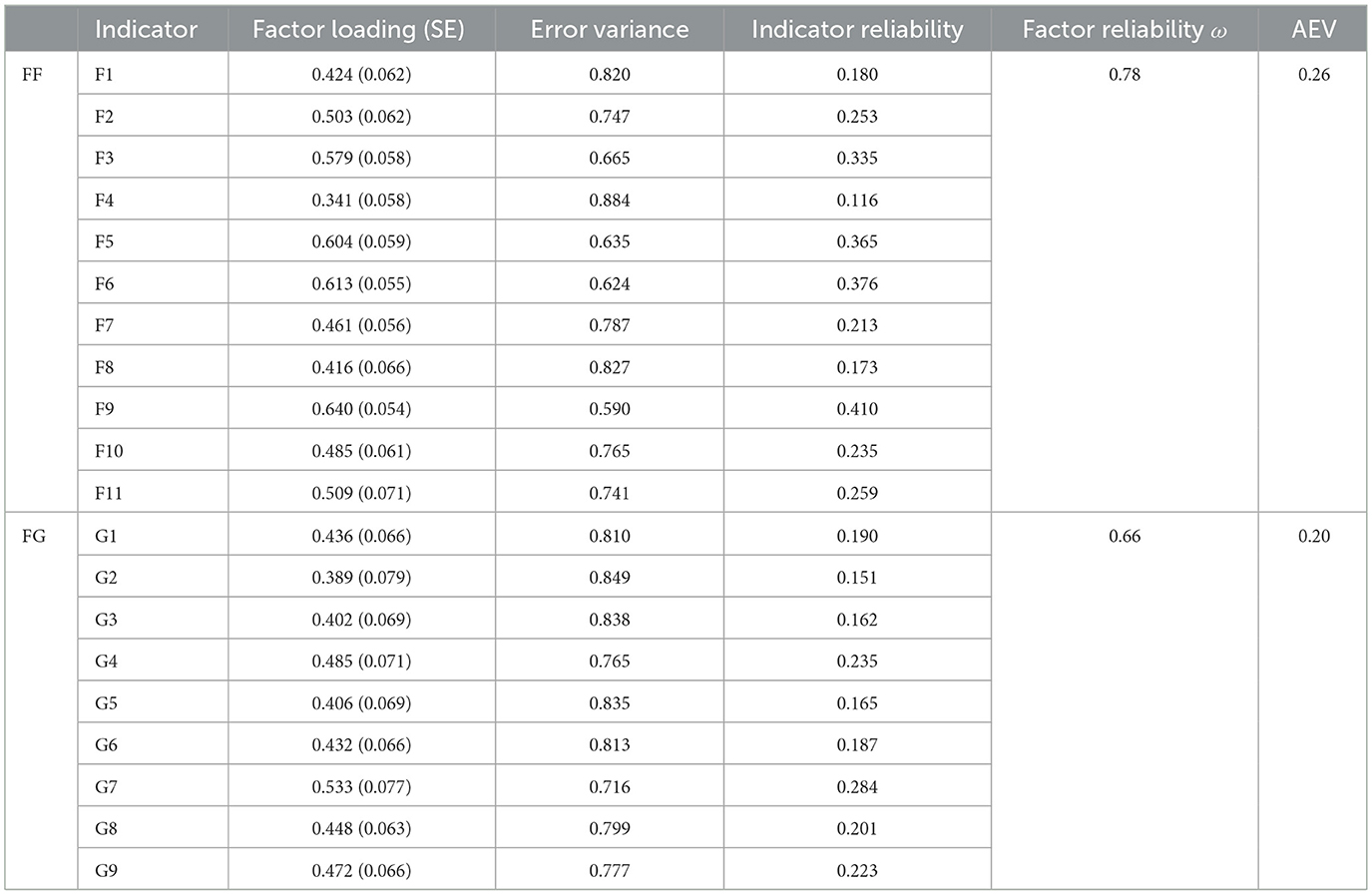The width and height of the screenshot is (1372, 895).
Task: Select factor loading 0.640 (0.054)
Action: tap(361, 409)
